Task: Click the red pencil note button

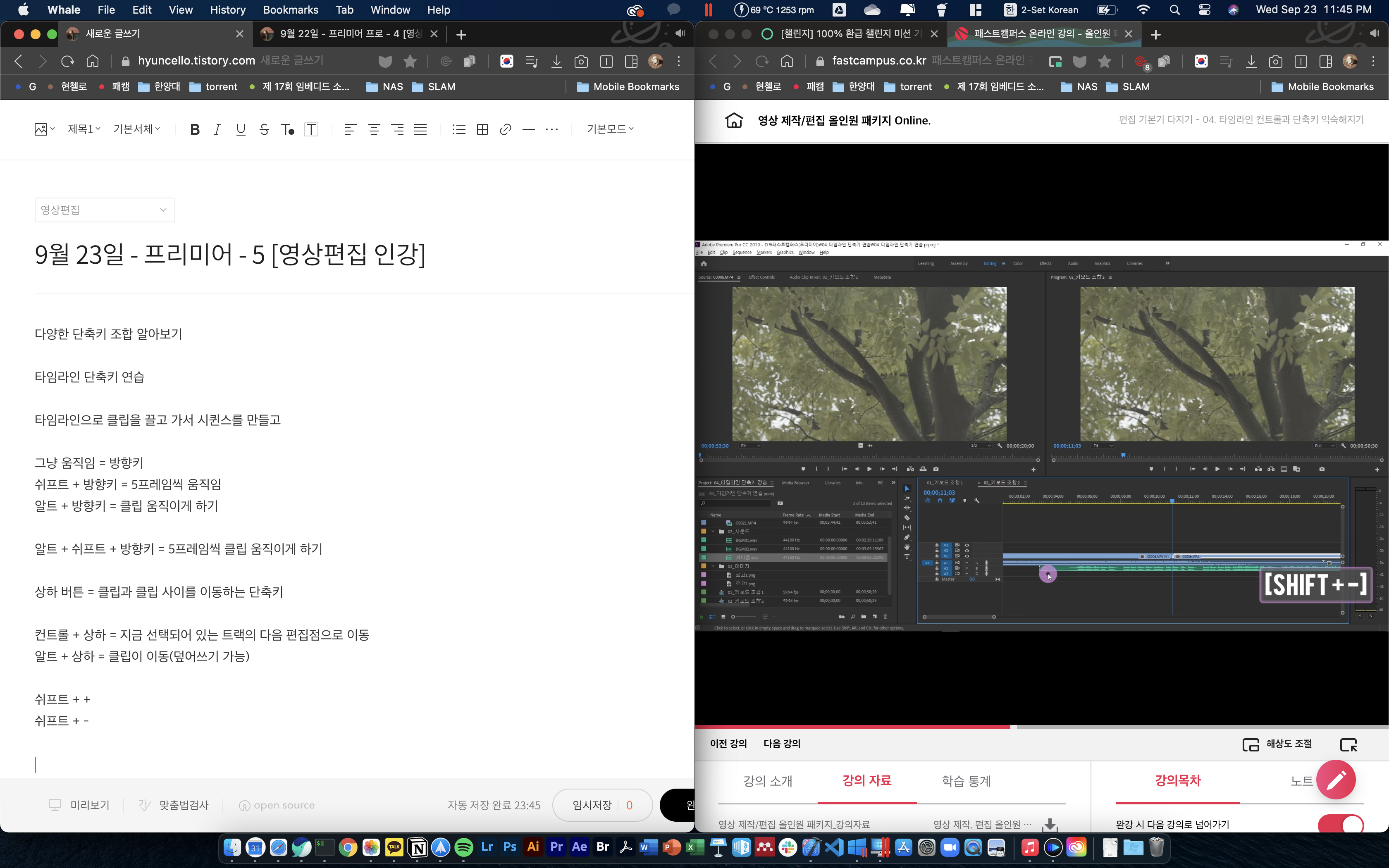Action: (x=1336, y=779)
